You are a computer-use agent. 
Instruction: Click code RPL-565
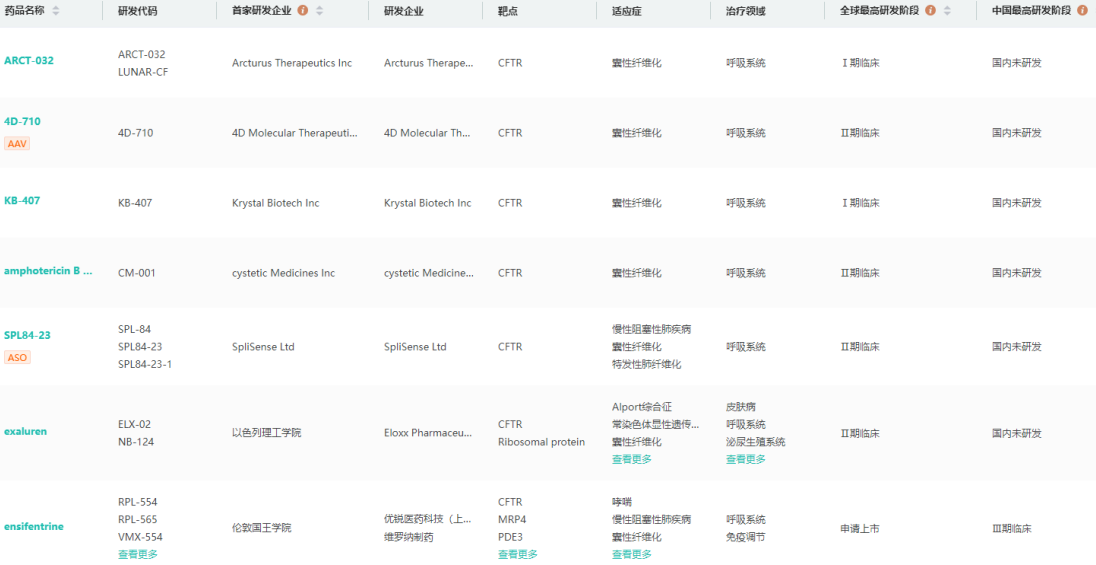click(x=138, y=520)
